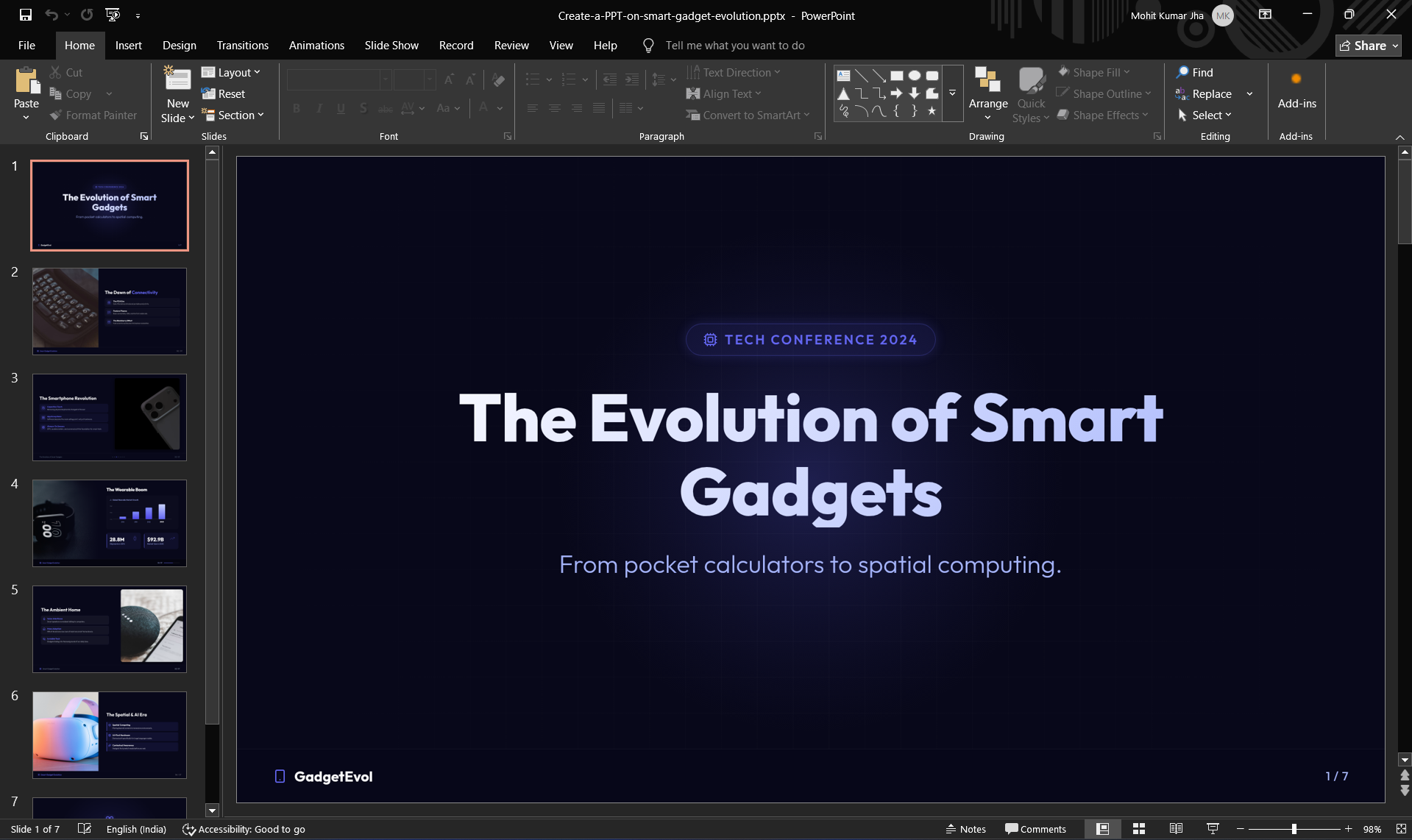Select the text box shape in gallery
Viewport: 1412px width, 840px height.
pyautogui.click(x=843, y=75)
